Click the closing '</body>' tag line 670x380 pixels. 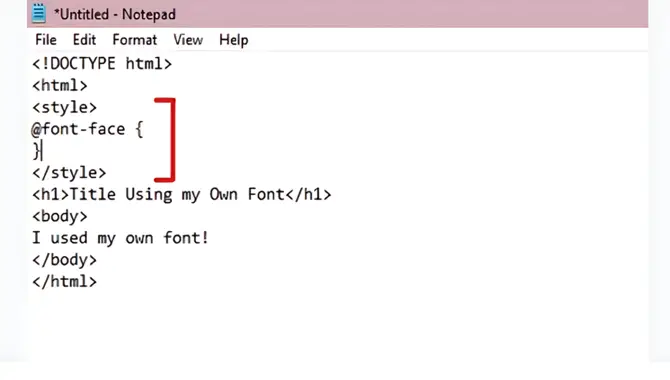pyautogui.click(x=65, y=260)
